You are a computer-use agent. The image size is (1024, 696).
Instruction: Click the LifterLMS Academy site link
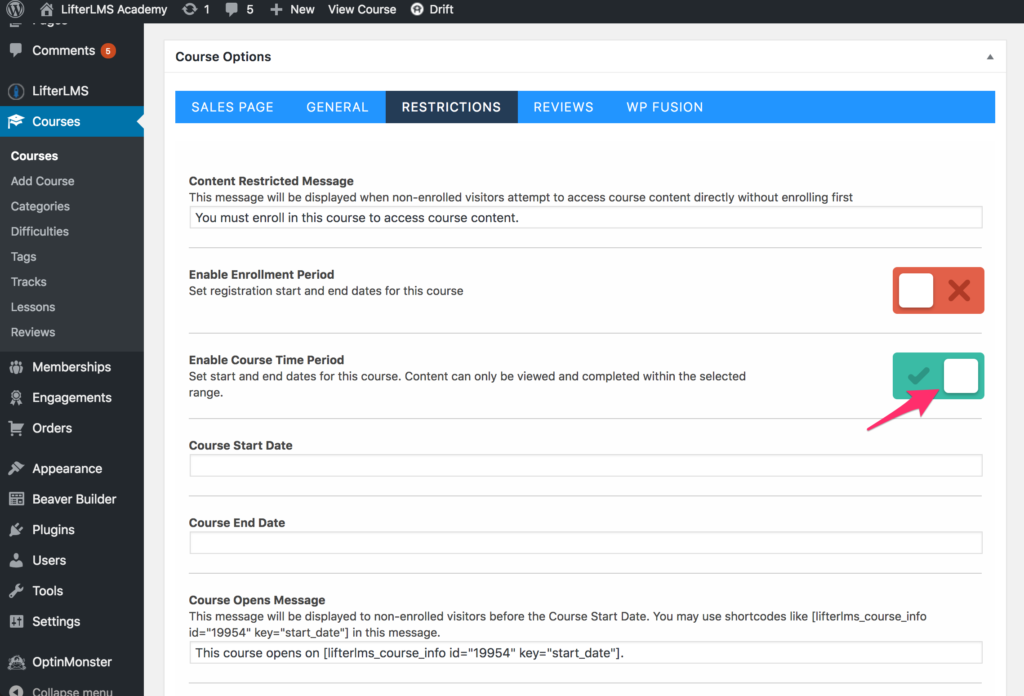click(x=114, y=9)
